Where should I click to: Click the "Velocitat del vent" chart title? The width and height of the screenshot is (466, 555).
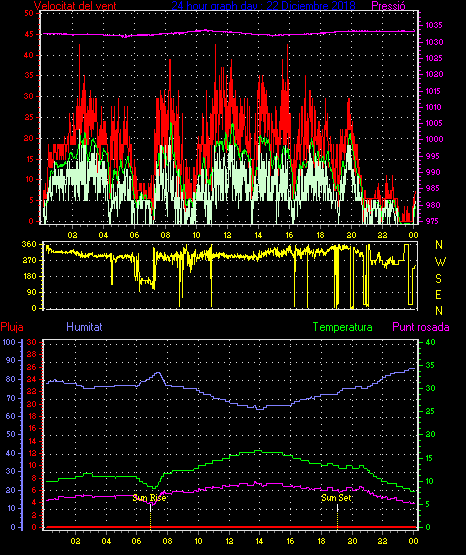pos(75,5)
